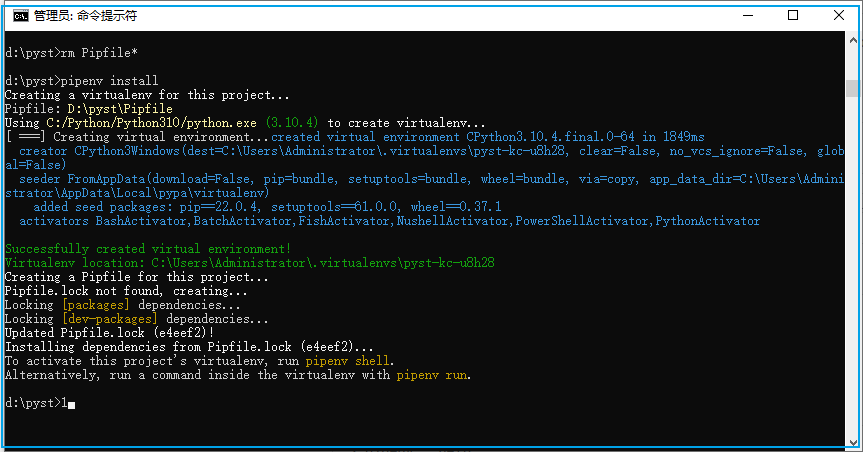Screen dimensions: 863x452
Task: Click the green version '(3.10.4)'
Action: tap(292, 123)
